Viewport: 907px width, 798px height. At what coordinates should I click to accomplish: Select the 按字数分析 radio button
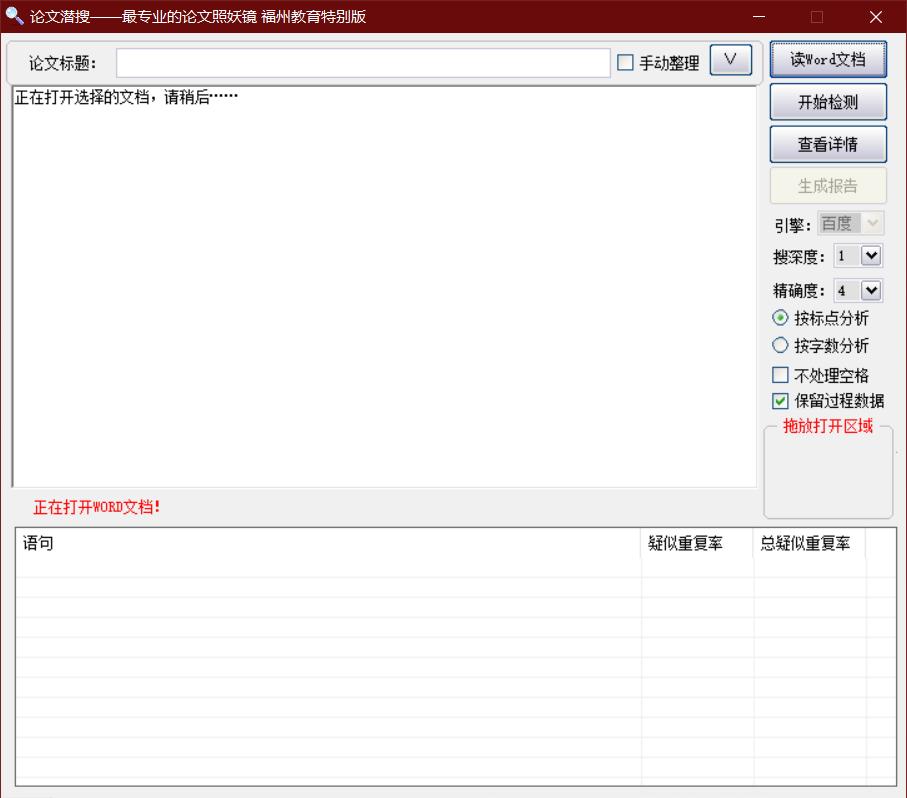point(780,345)
